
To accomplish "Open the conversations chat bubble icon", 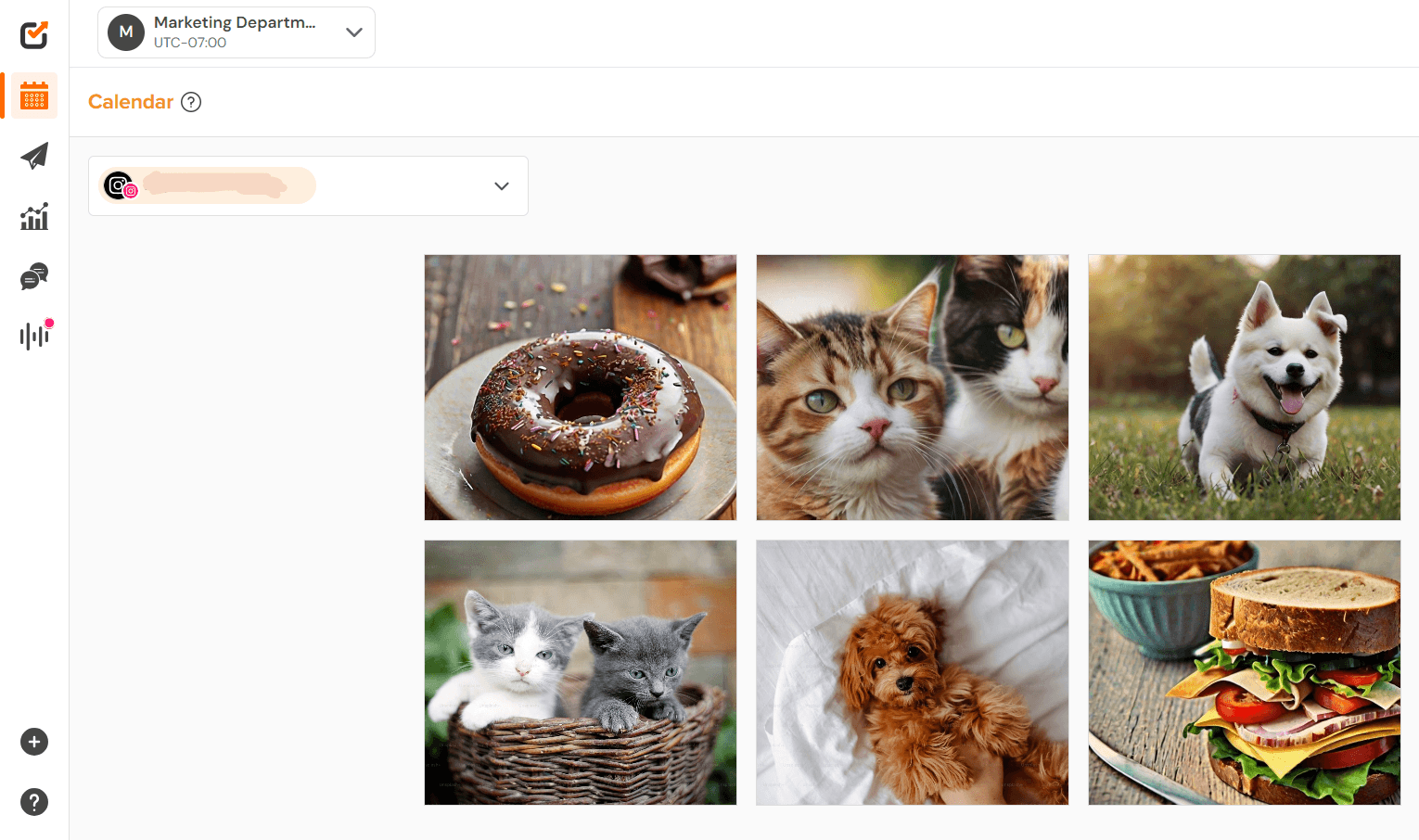I will click(x=33, y=275).
